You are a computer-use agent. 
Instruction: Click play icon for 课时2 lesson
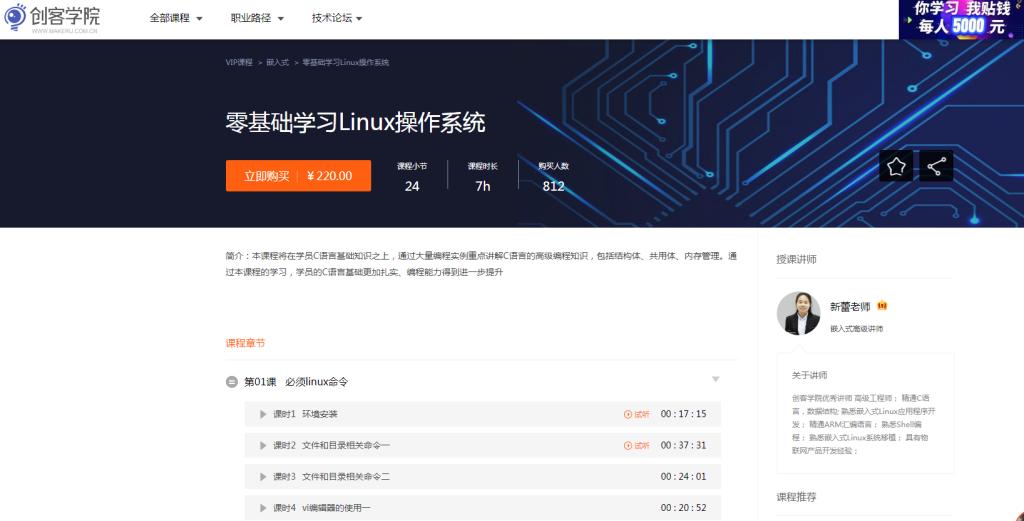click(263, 445)
